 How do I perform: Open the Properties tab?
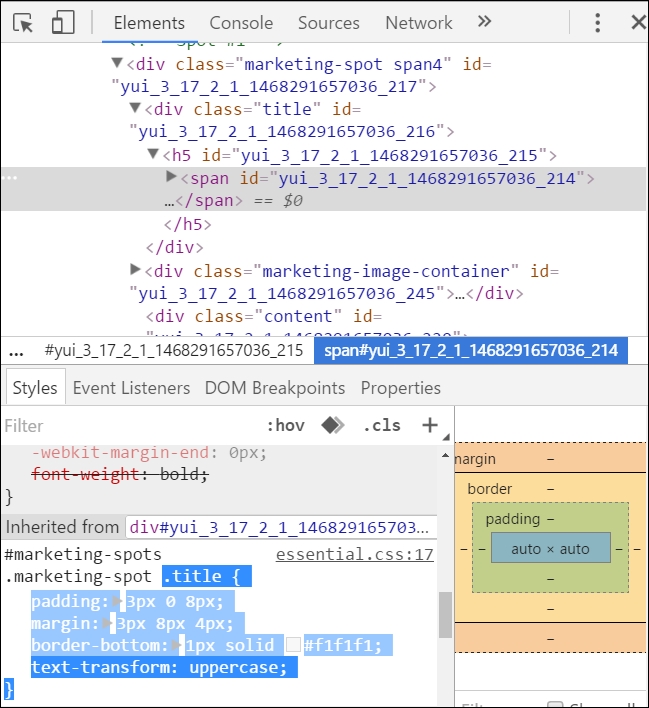pyautogui.click(x=401, y=388)
